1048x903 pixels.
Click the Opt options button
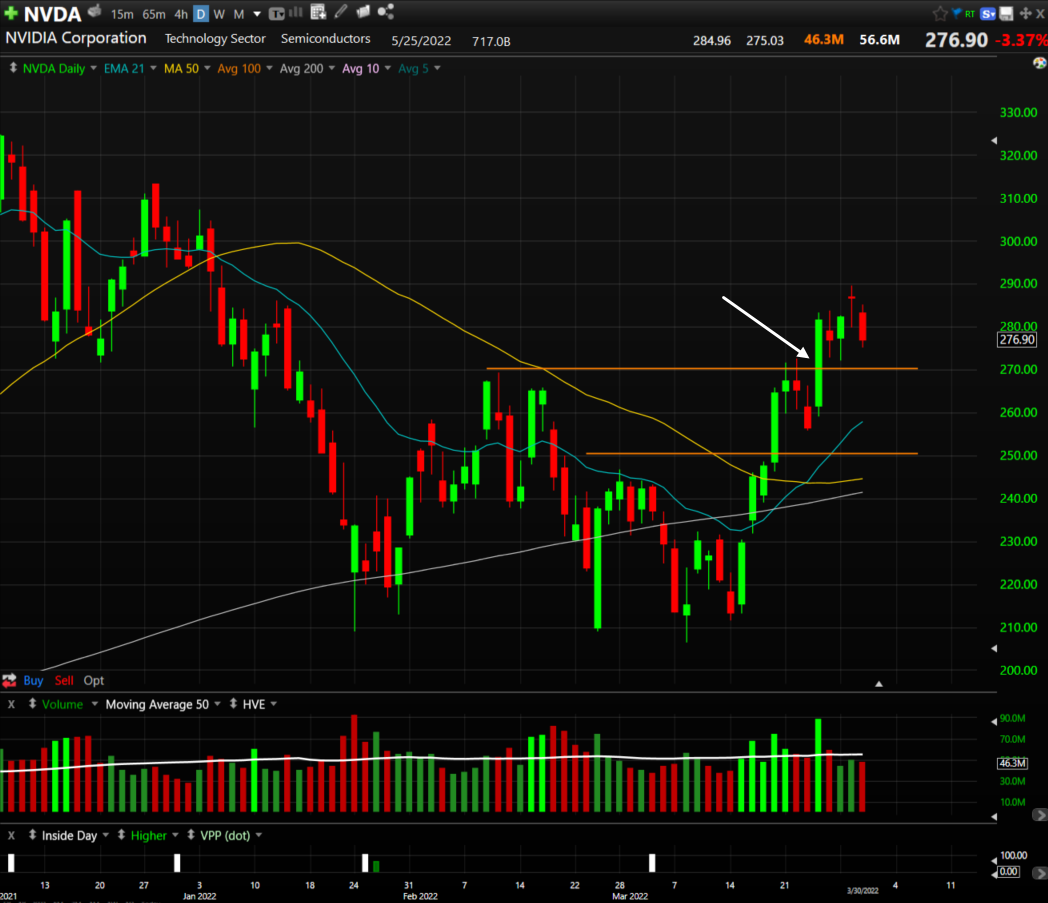pos(94,680)
